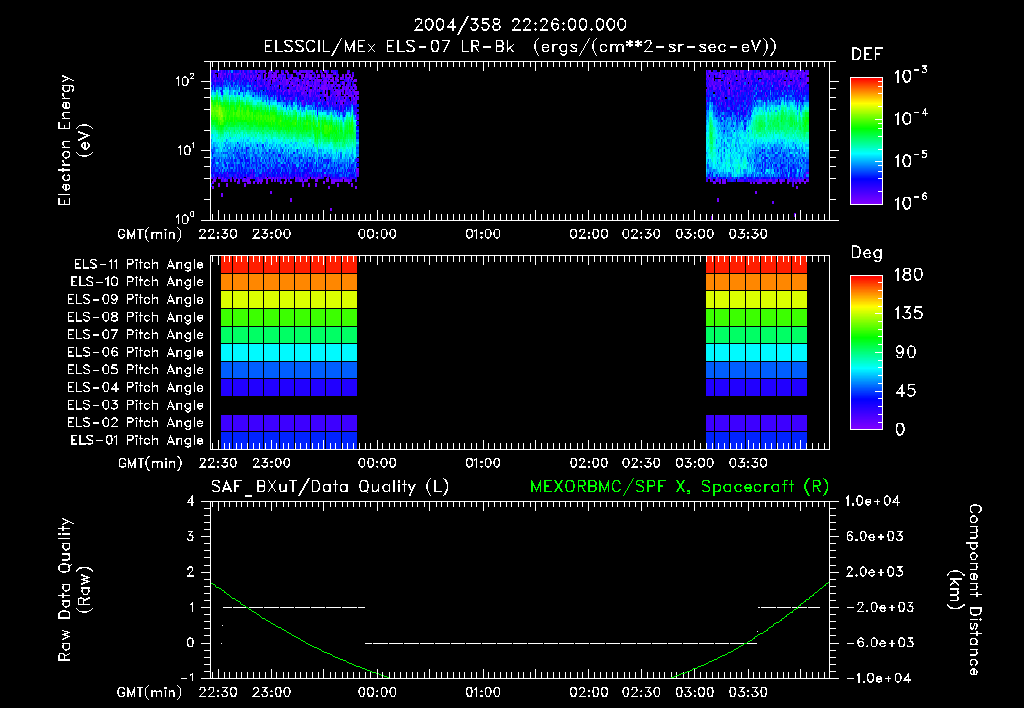Screen dimensions: 1024x708
Task: Click the Electron Energy (eV) axis label
Action: (x=74, y=140)
